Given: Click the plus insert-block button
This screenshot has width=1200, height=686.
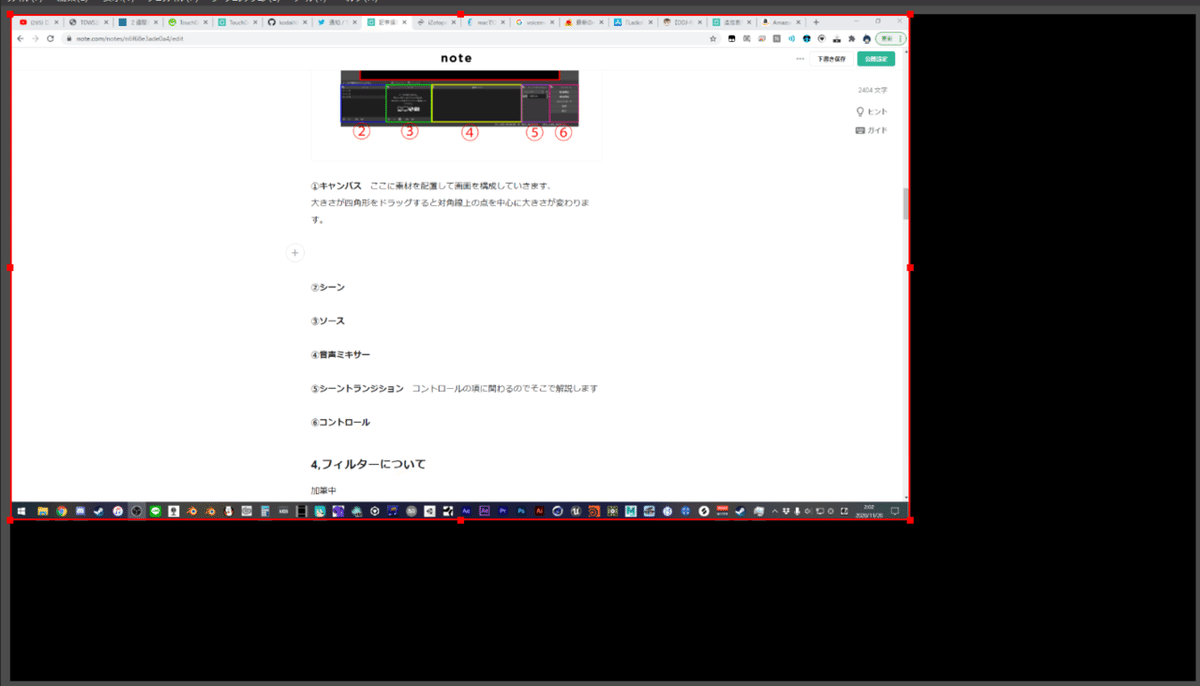Looking at the screenshot, I should [x=295, y=253].
